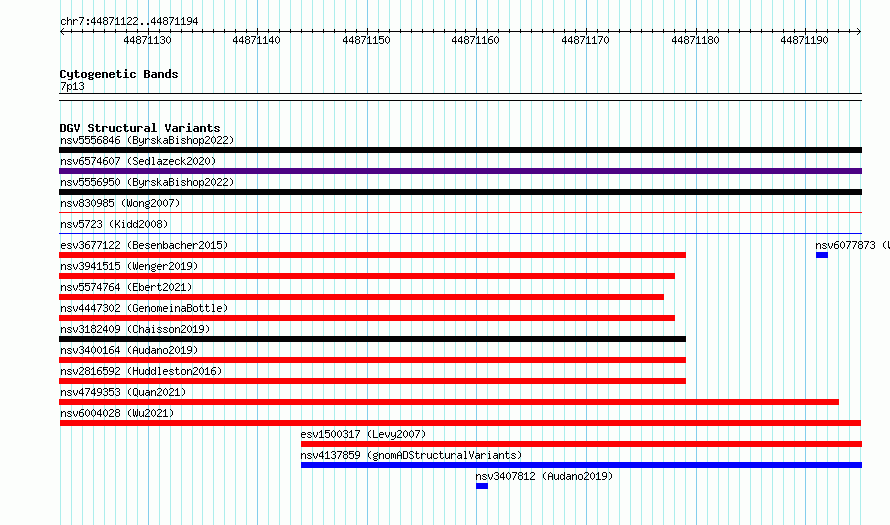Screen dimensions: 890x525
Task: Select the 7p13 band label
Action: [72, 87]
